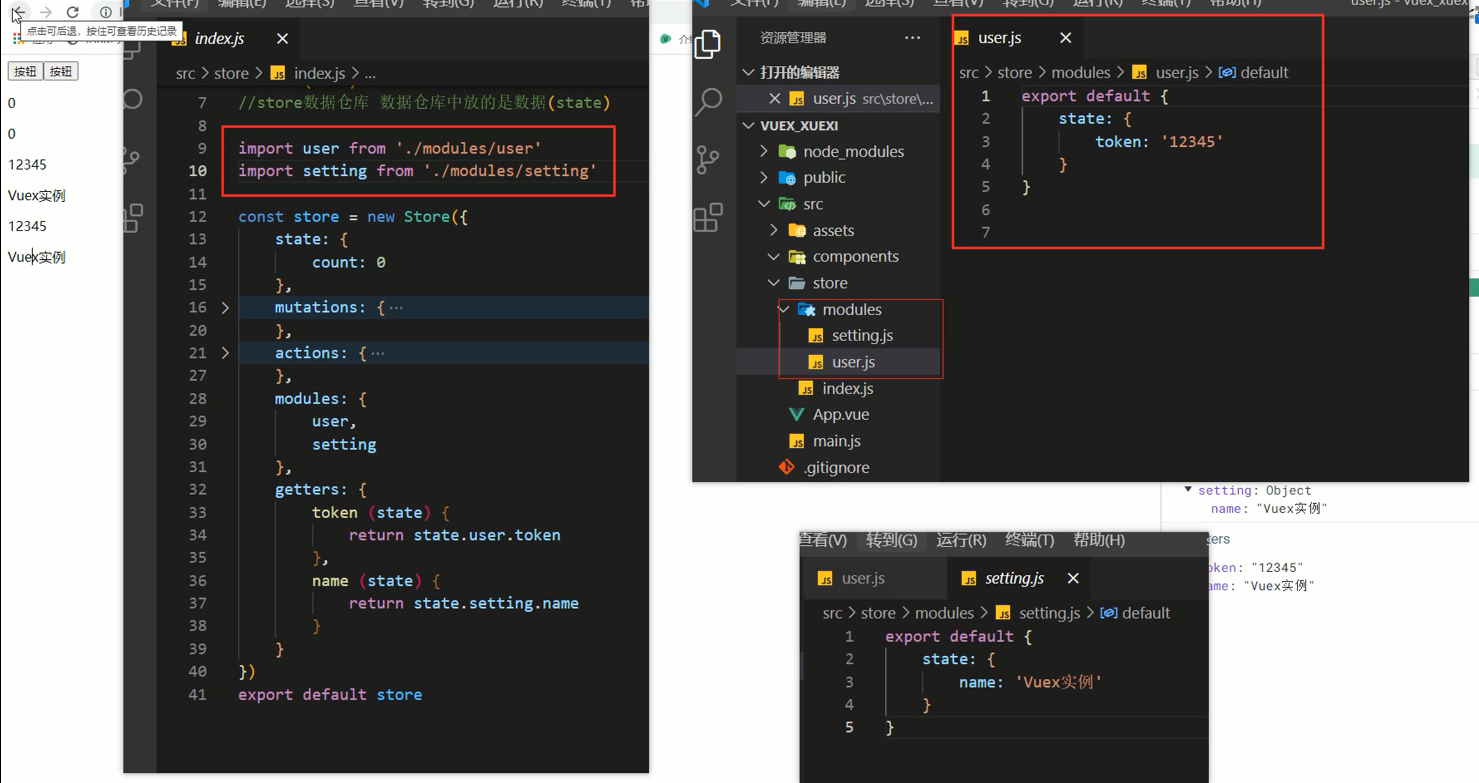Close the user.js tab in right window
Viewport: 1479px width, 783px height.
pos(1065,38)
